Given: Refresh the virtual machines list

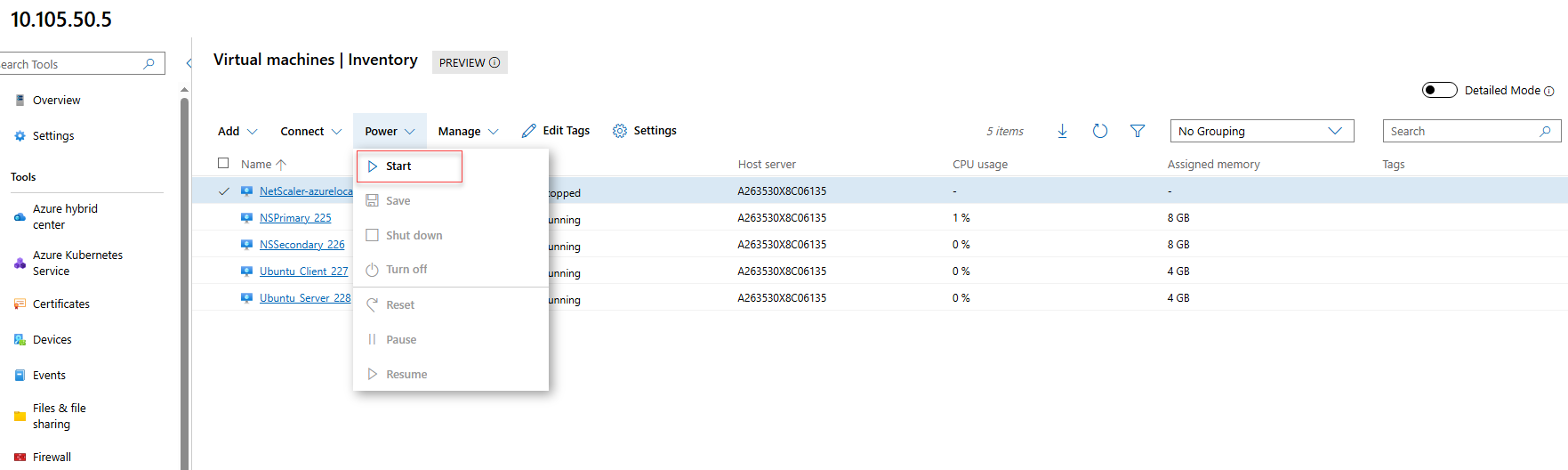Looking at the screenshot, I should [1100, 131].
